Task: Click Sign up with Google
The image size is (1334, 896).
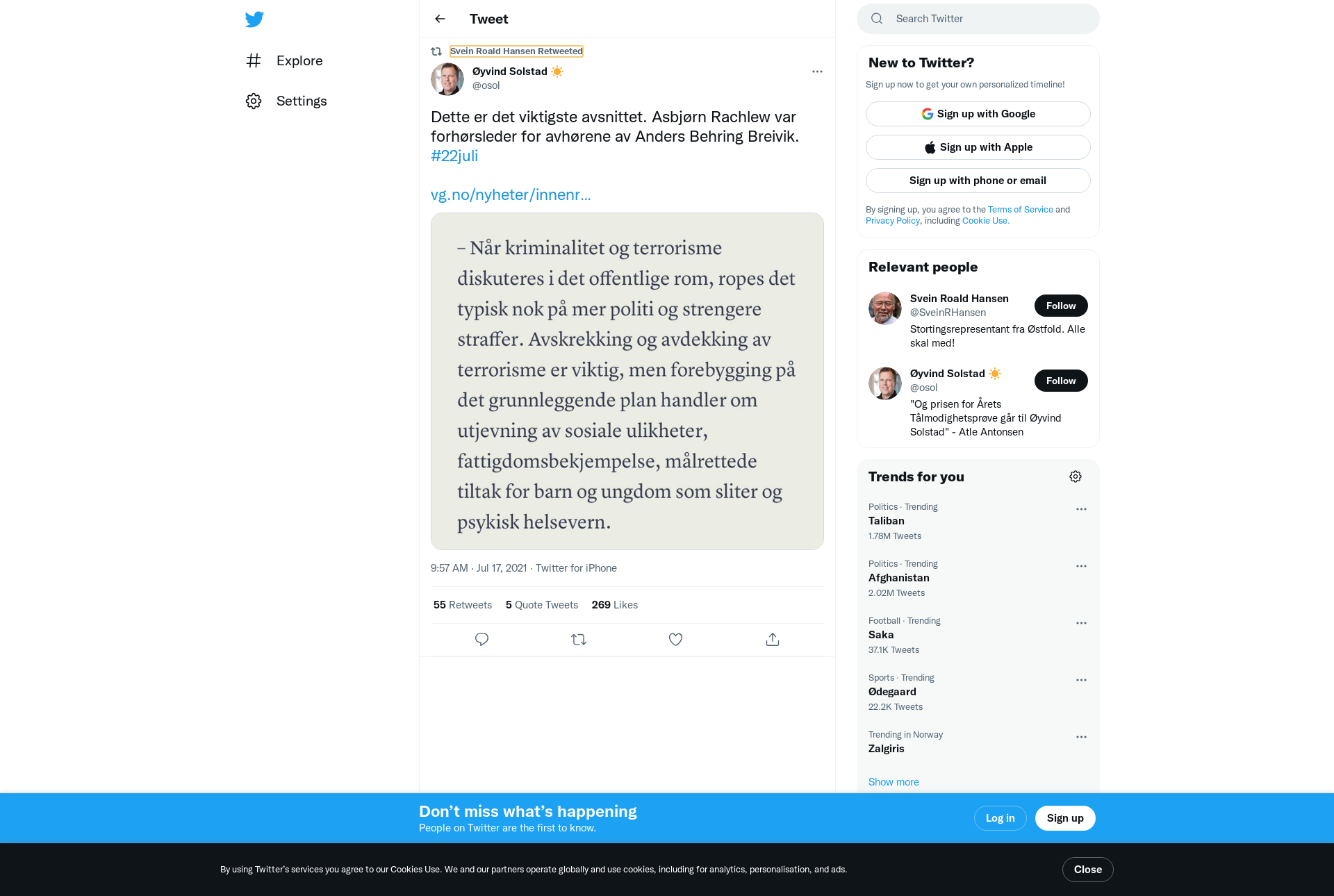Action: 978,114
